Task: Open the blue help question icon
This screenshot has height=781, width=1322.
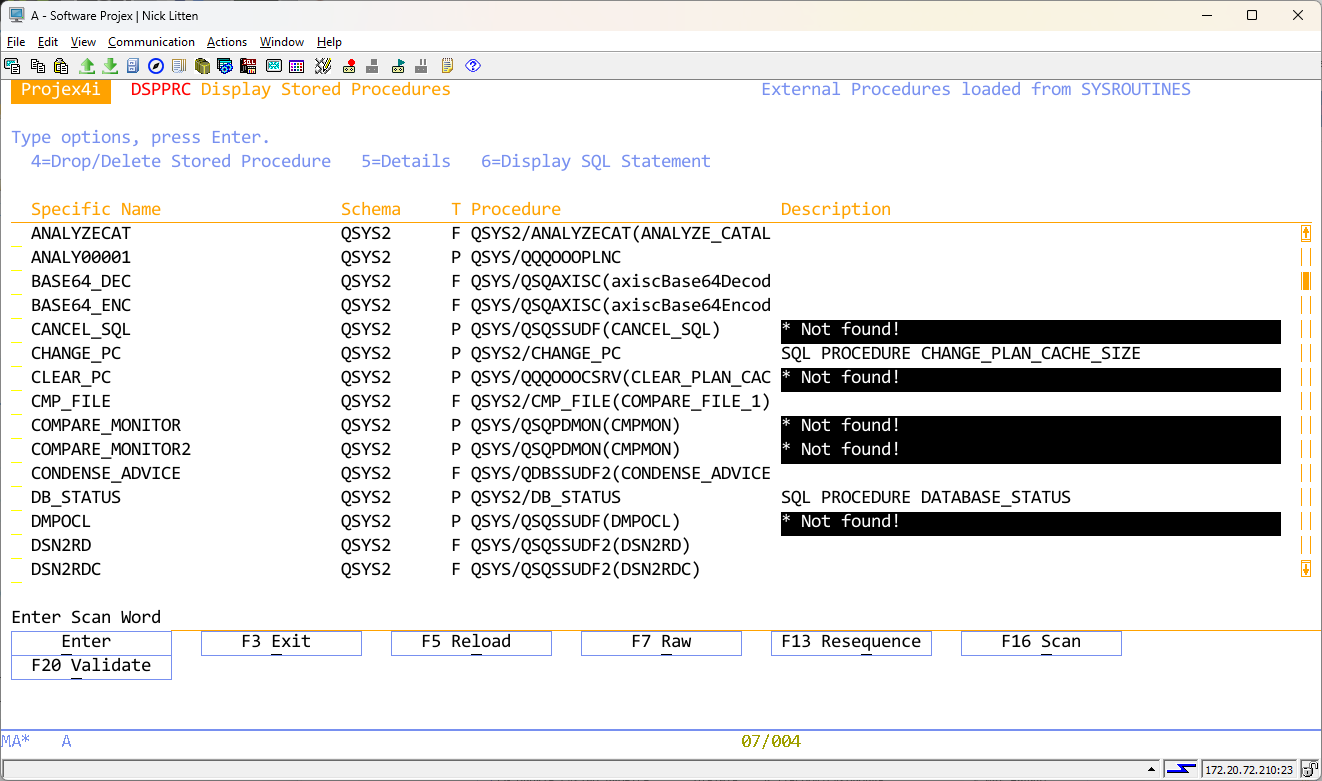Action: coord(473,66)
